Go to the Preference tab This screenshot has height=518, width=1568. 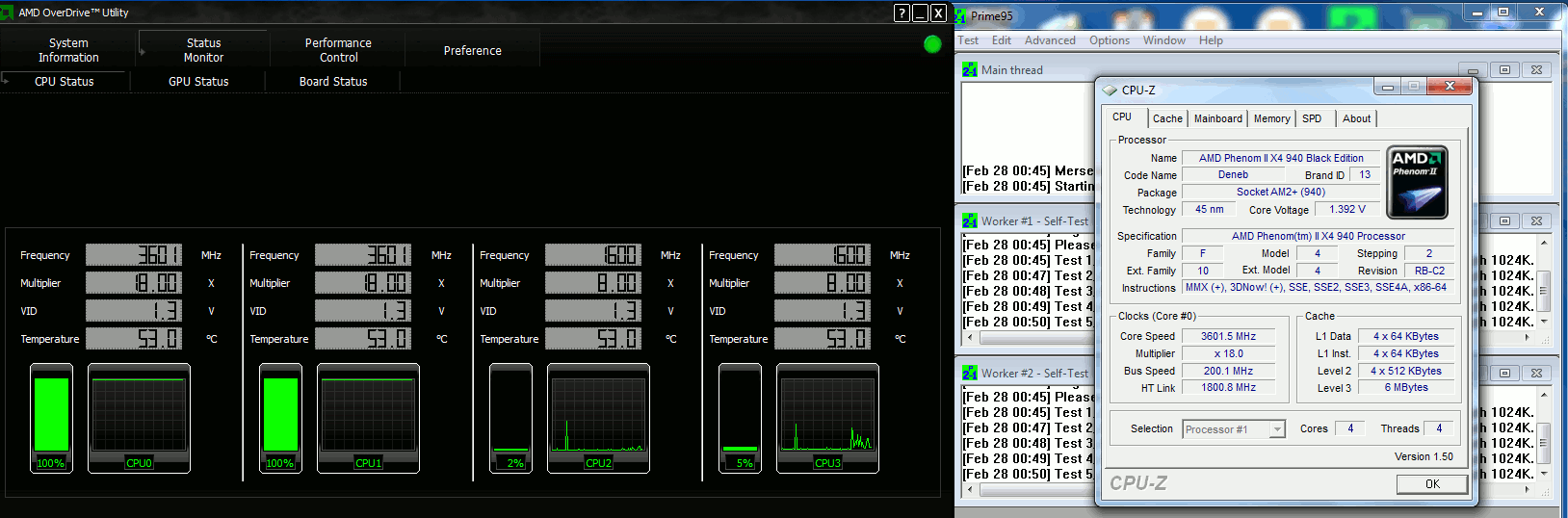(x=472, y=50)
